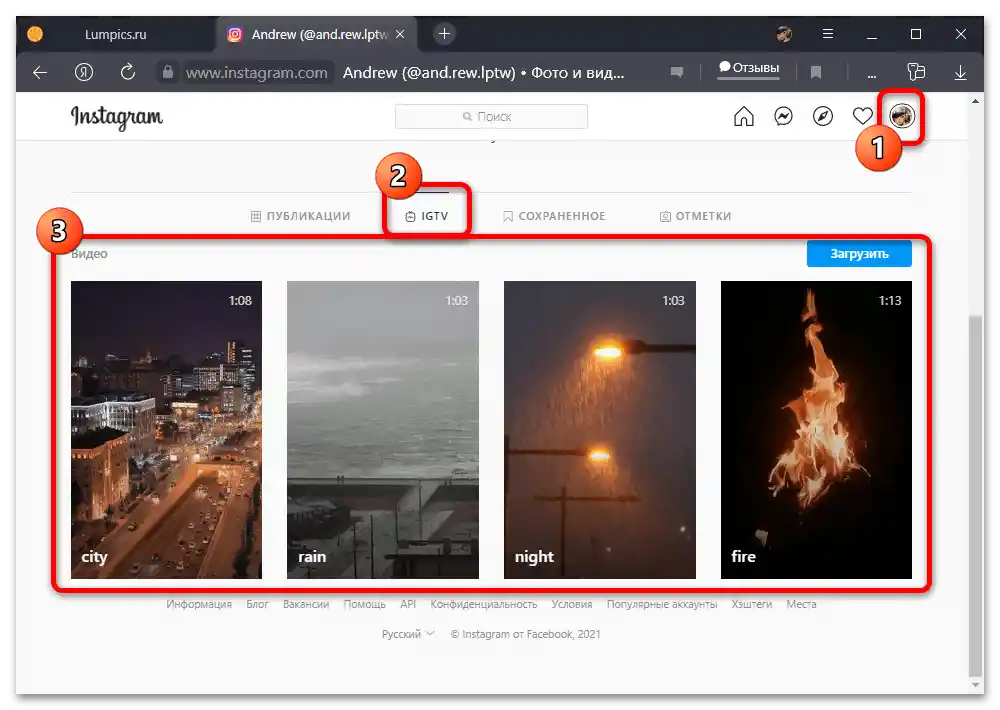Open browser hamburger menu

click(828, 34)
